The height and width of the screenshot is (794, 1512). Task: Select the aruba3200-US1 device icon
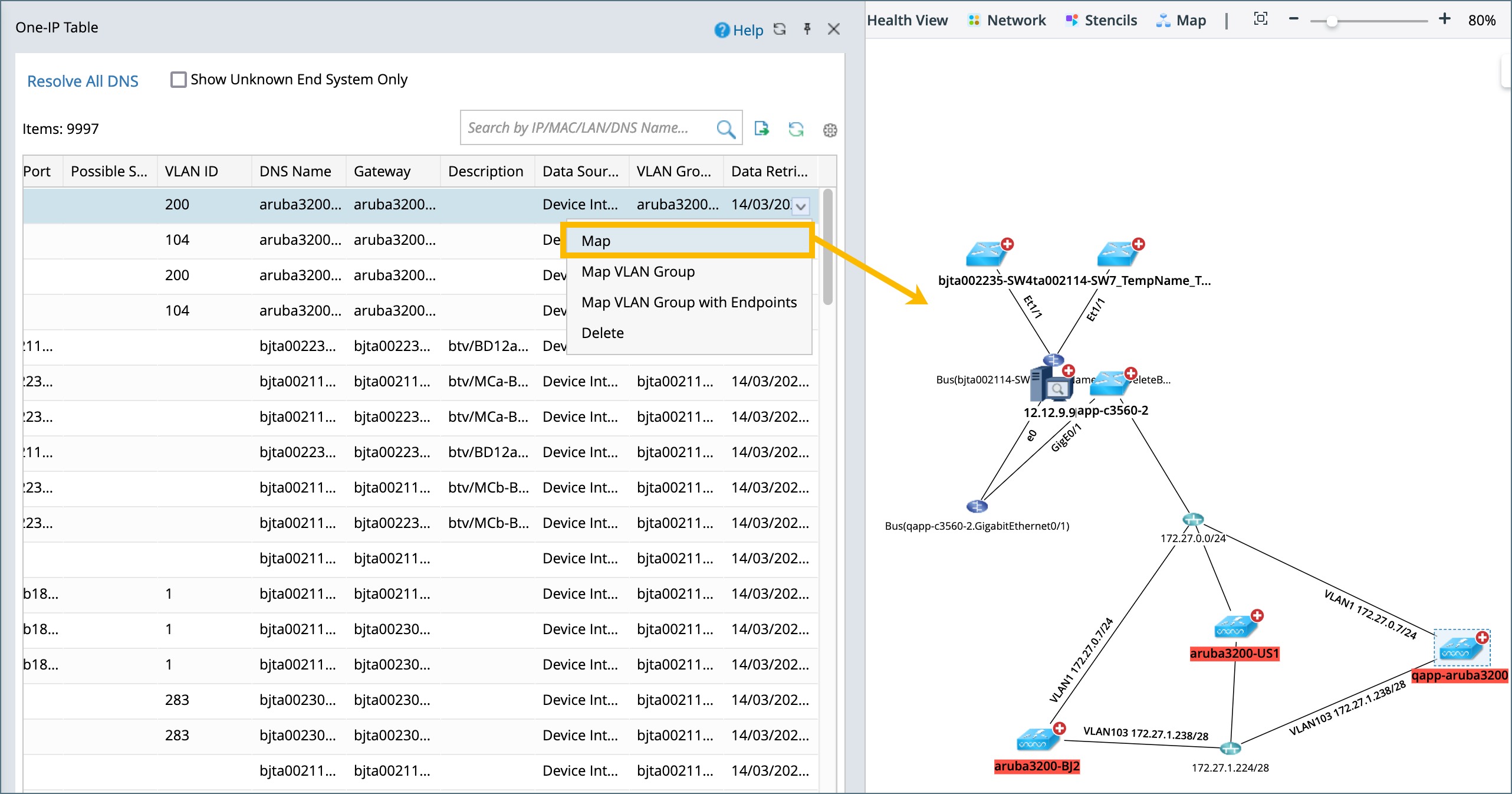point(1234,627)
